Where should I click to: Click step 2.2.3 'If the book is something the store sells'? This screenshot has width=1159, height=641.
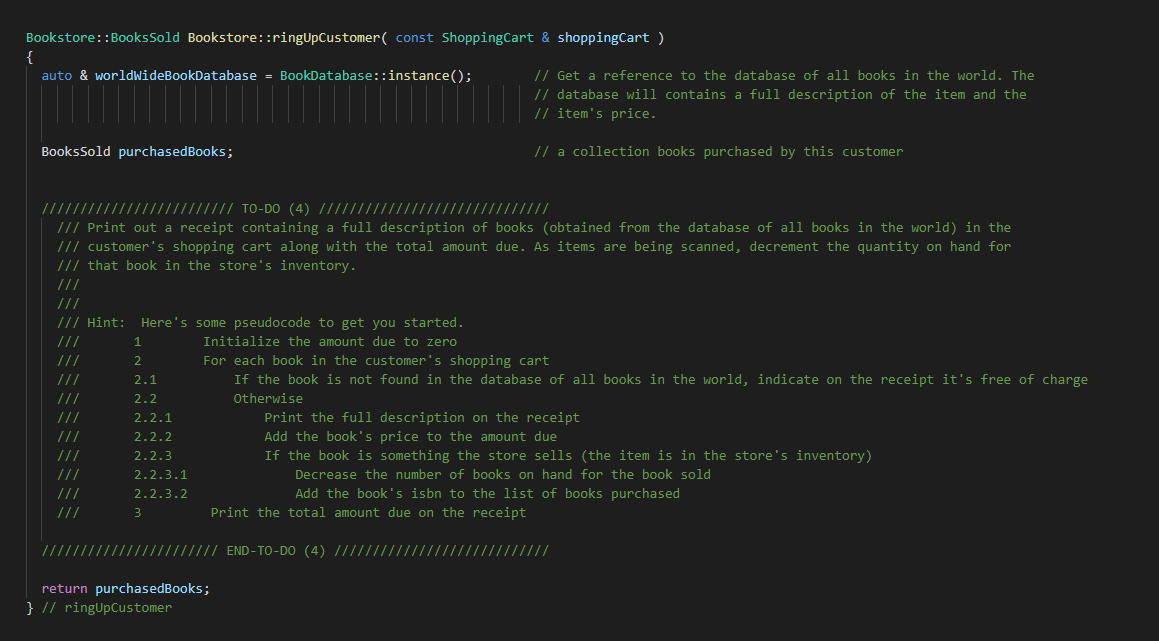tap(568, 455)
